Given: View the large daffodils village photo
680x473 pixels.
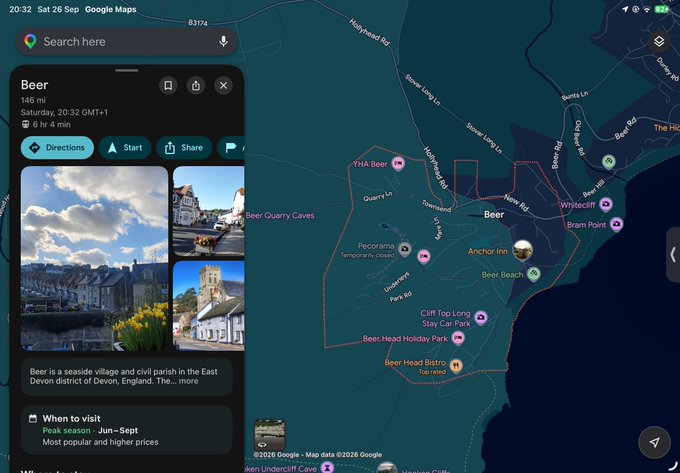Looking at the screenshot, I should click(x=94, y=258).
